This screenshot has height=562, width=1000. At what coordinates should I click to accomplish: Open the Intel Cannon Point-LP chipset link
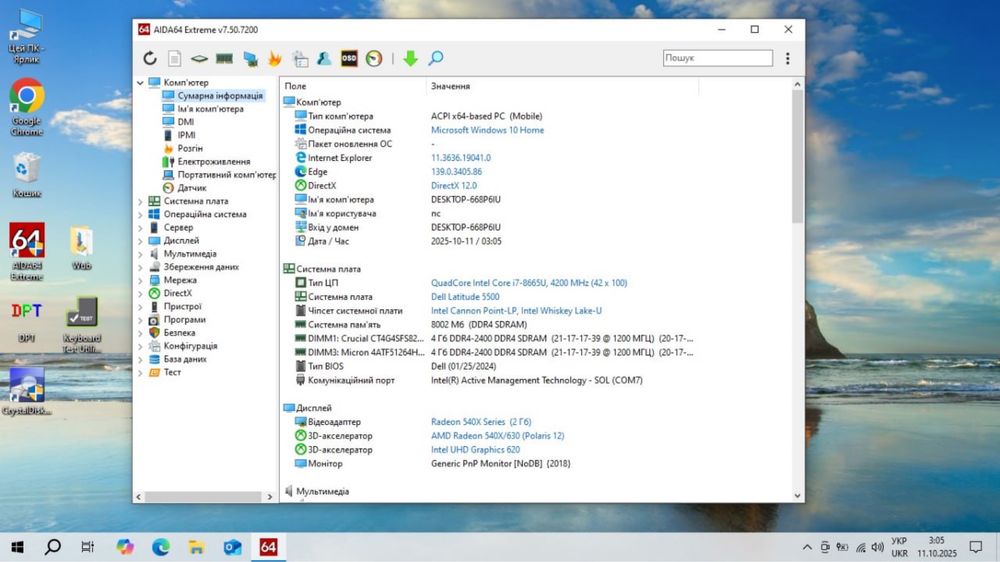pos(516,311)
